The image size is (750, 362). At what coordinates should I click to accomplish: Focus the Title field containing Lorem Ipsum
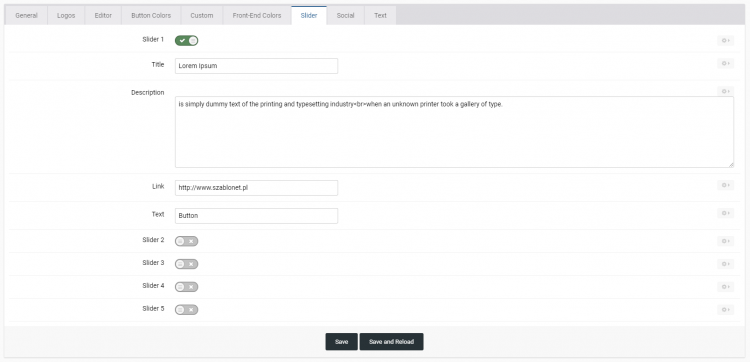[x=256, y=66]
